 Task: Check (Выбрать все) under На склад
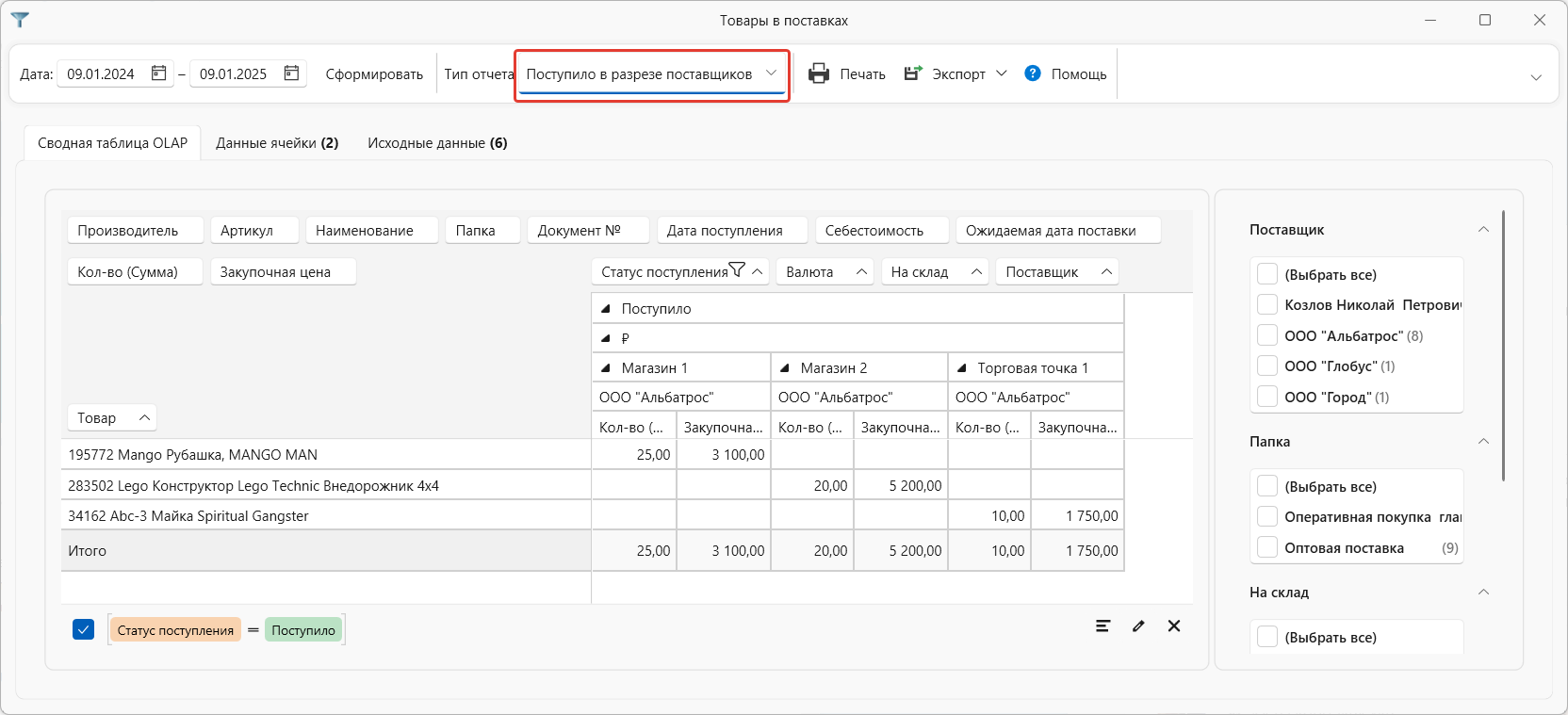pyautogui.click(x=1267, y=637)
